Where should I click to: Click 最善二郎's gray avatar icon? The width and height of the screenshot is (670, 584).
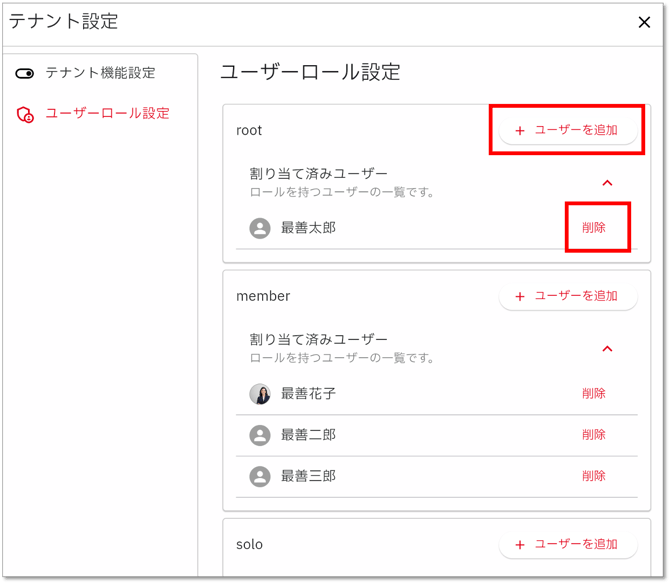[x=260, y=435]
